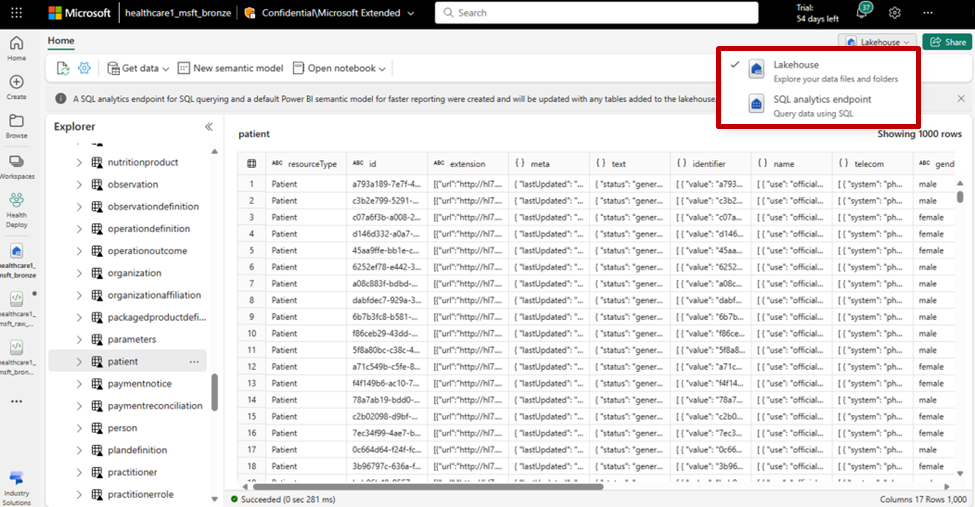Open the Get data dropdown
Image resolution: width=975 pixels, height=507 pixels.
click(138, 68)
